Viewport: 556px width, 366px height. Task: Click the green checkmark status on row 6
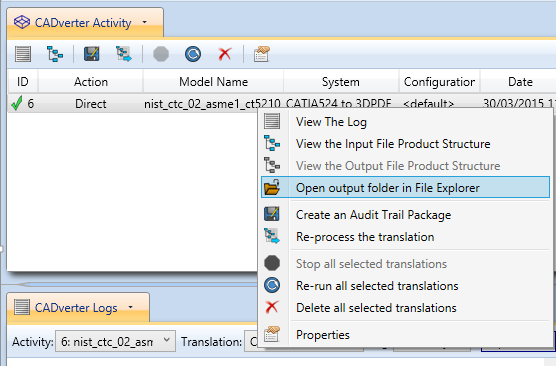tap(17, 103)
